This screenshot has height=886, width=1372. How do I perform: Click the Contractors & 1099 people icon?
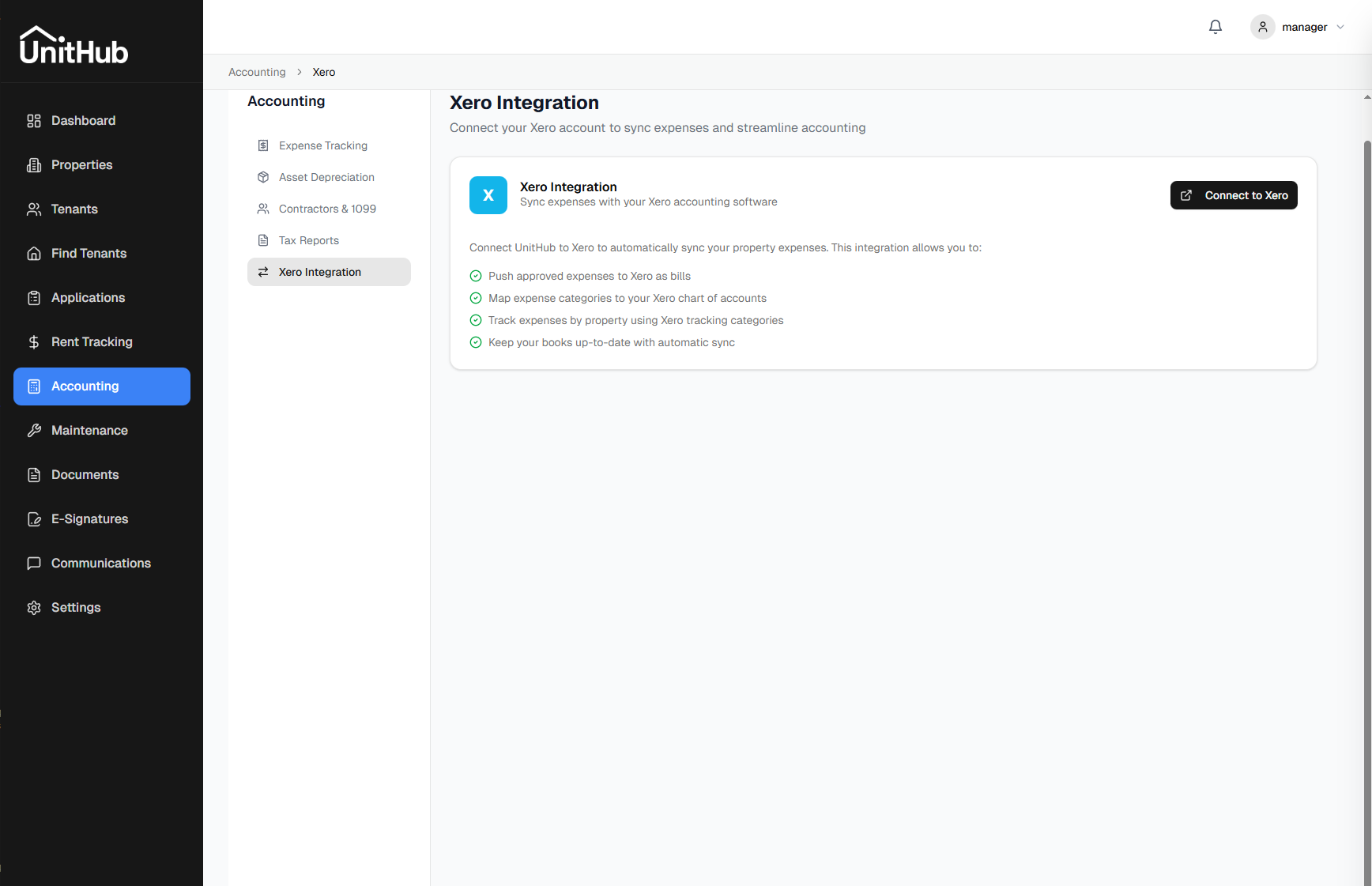pyautogui.click(x=263, y=209)
